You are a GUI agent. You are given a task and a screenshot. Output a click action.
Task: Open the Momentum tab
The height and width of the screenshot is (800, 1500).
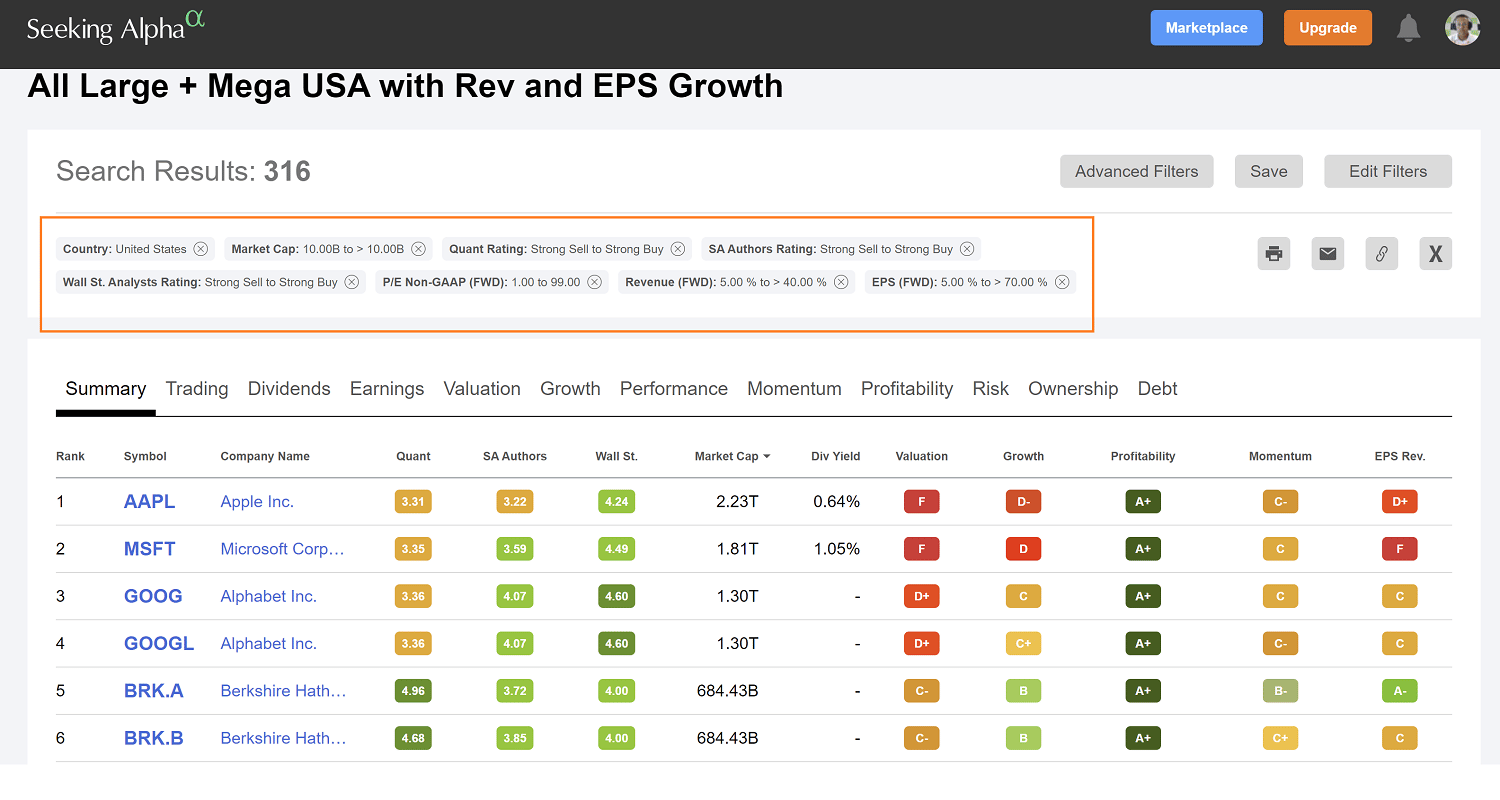click(x=794, y=389)
